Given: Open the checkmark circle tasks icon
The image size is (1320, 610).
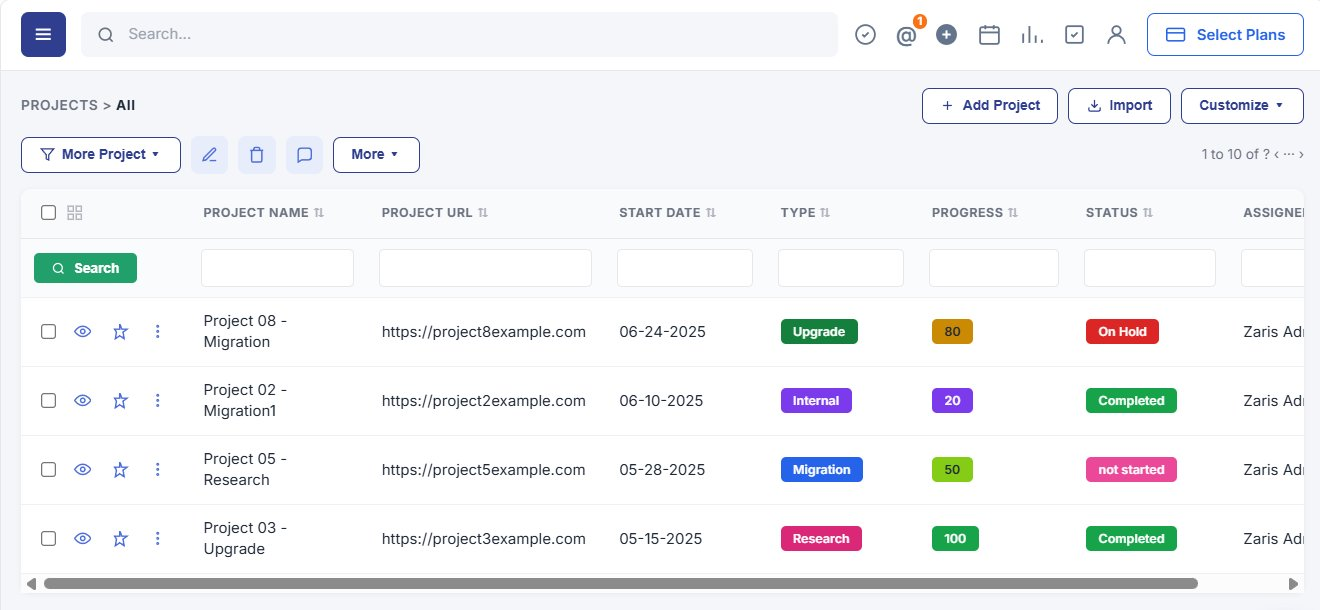Looking at the screenshot, I should [866, 35].
